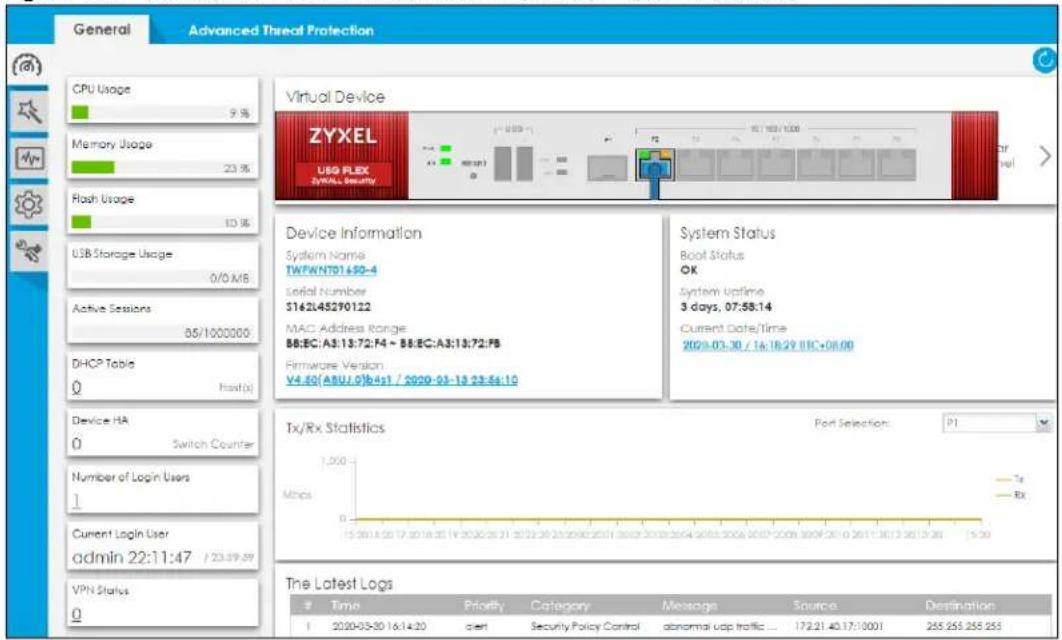This screenshot has width=1062, height=640.
Task: Click the highlighted P2 port on virtual device
Action: tap(654, 165)
